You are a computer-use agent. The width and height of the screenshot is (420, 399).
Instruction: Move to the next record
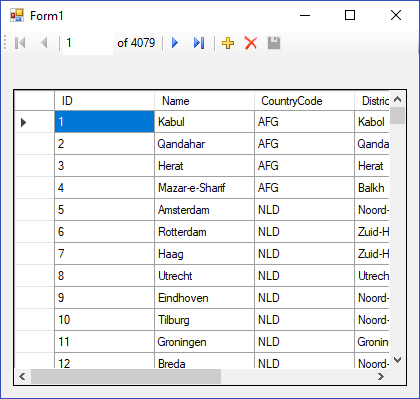click(x=175, y=43)
